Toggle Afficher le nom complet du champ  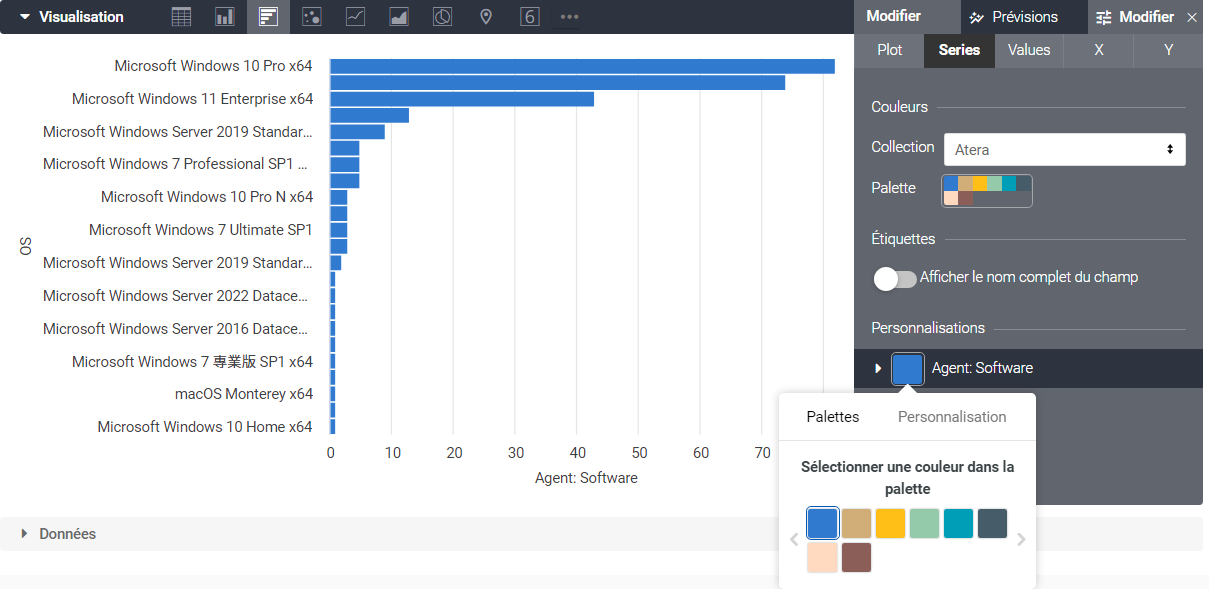[x=895, y=278]
